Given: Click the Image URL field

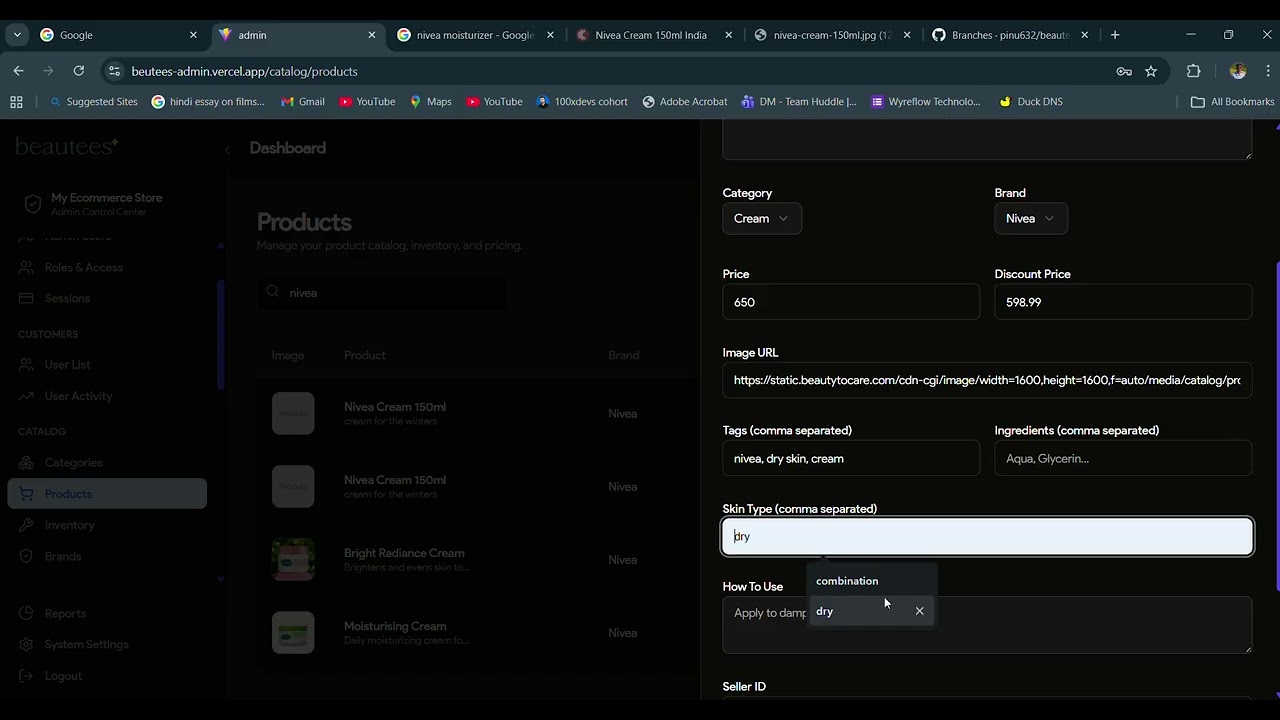Looking at the screenshot, I should tap(987, 380).
